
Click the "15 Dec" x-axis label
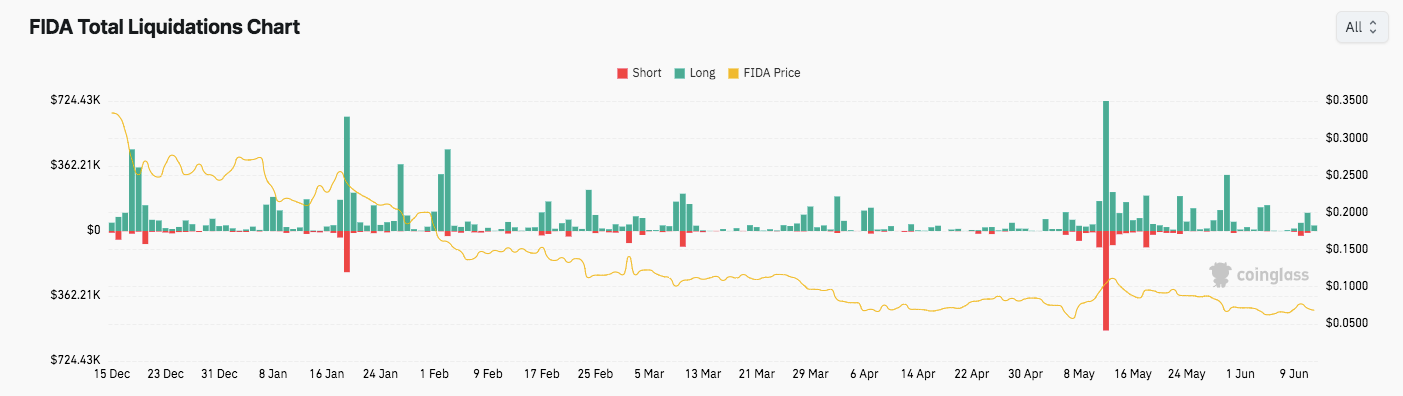(112, 374)
